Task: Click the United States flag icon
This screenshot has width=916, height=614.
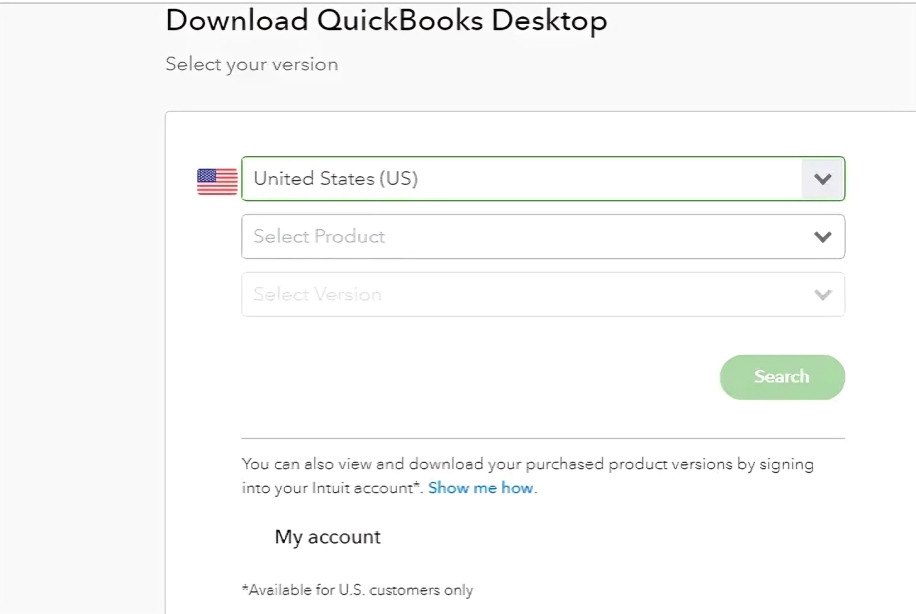Action: click(x=217, y=180)
